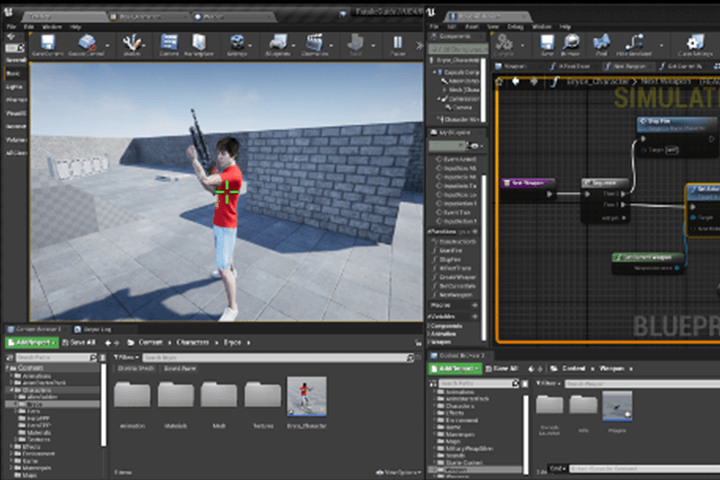Open the Compile options dropdown arrow
Image resolution: width=720 pixels, height=480 pixels.
point(522,45)
